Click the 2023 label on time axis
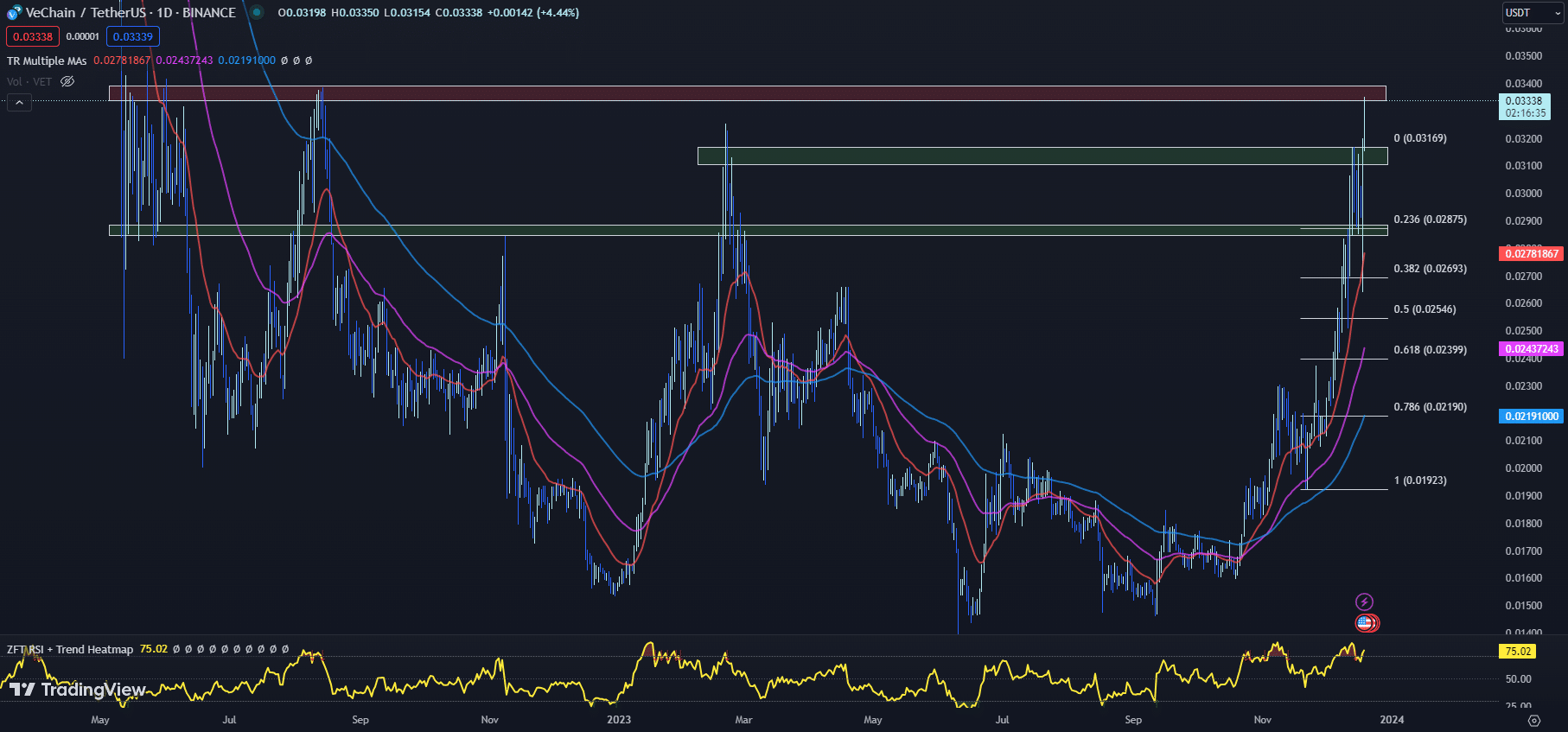The image size is (1568, 732). 619,720
